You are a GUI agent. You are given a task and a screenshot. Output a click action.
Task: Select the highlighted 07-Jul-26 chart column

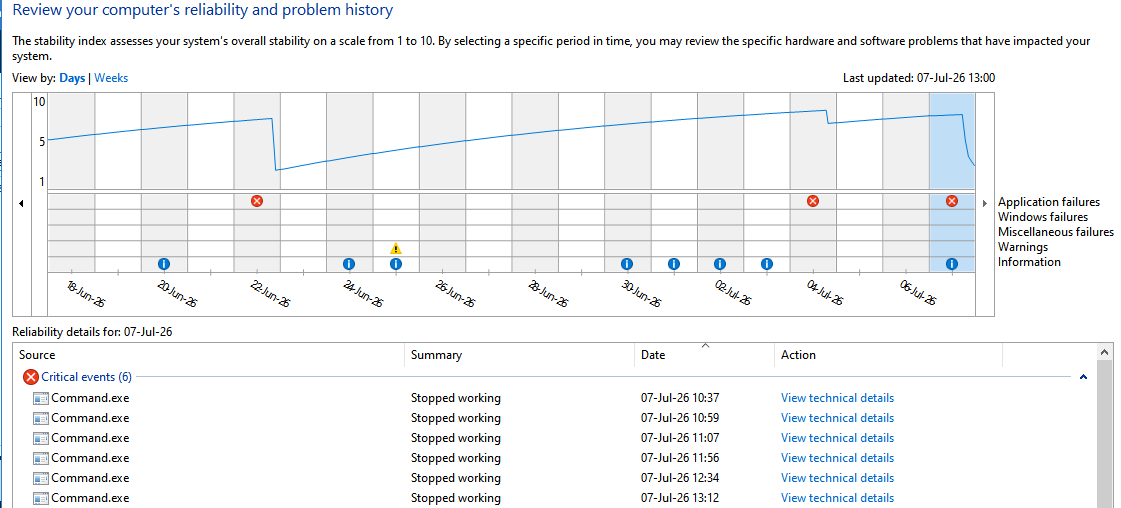[952, 182]
